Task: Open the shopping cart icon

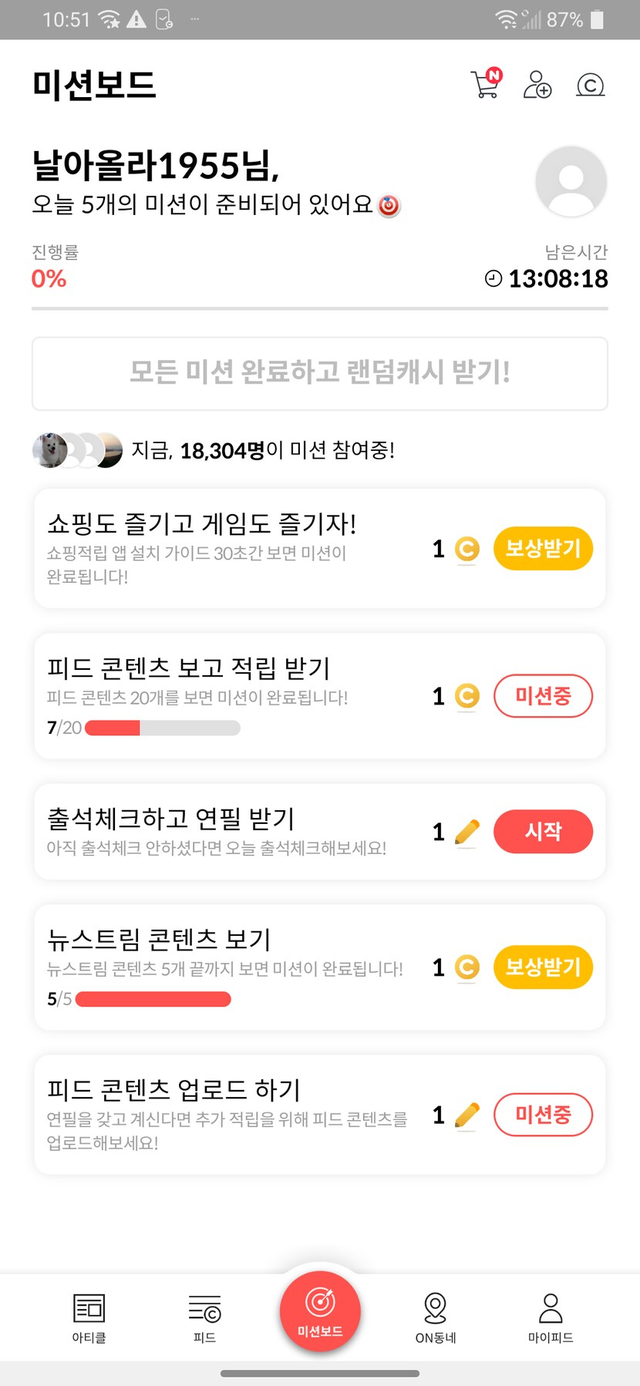Action: click(485, 84)
